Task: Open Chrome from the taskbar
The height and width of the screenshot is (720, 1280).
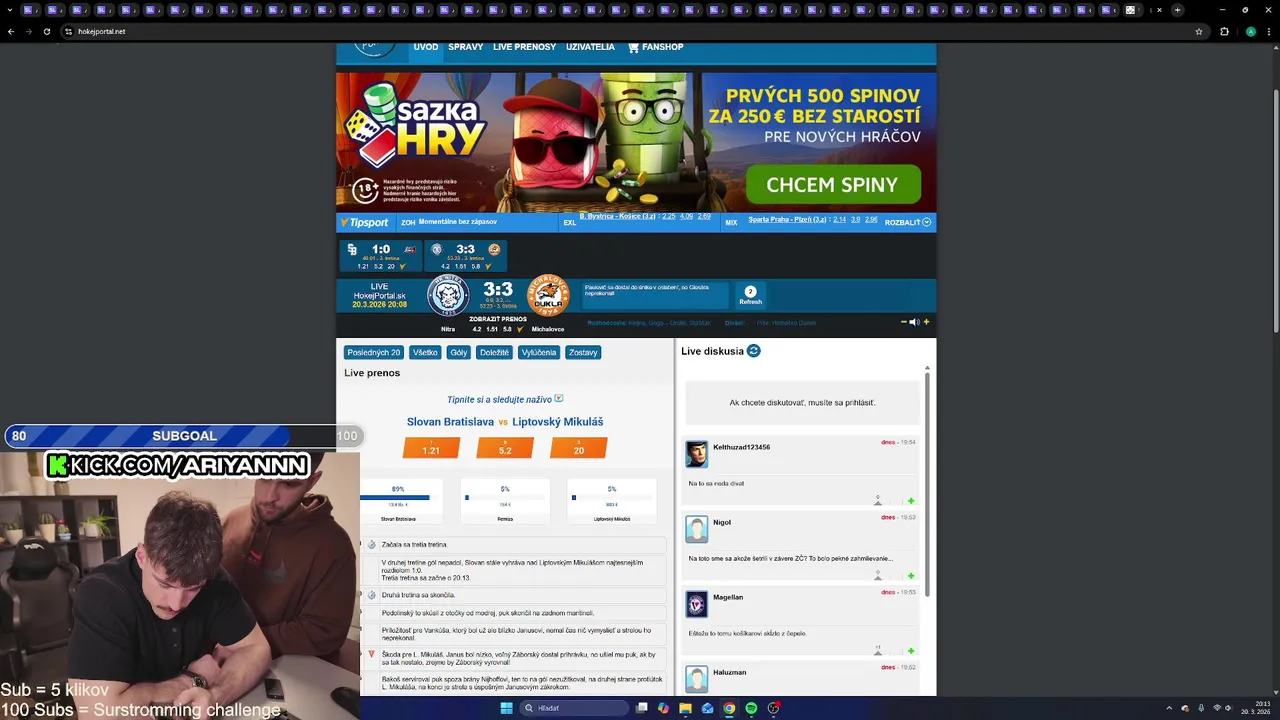Action: pos(729,708)
